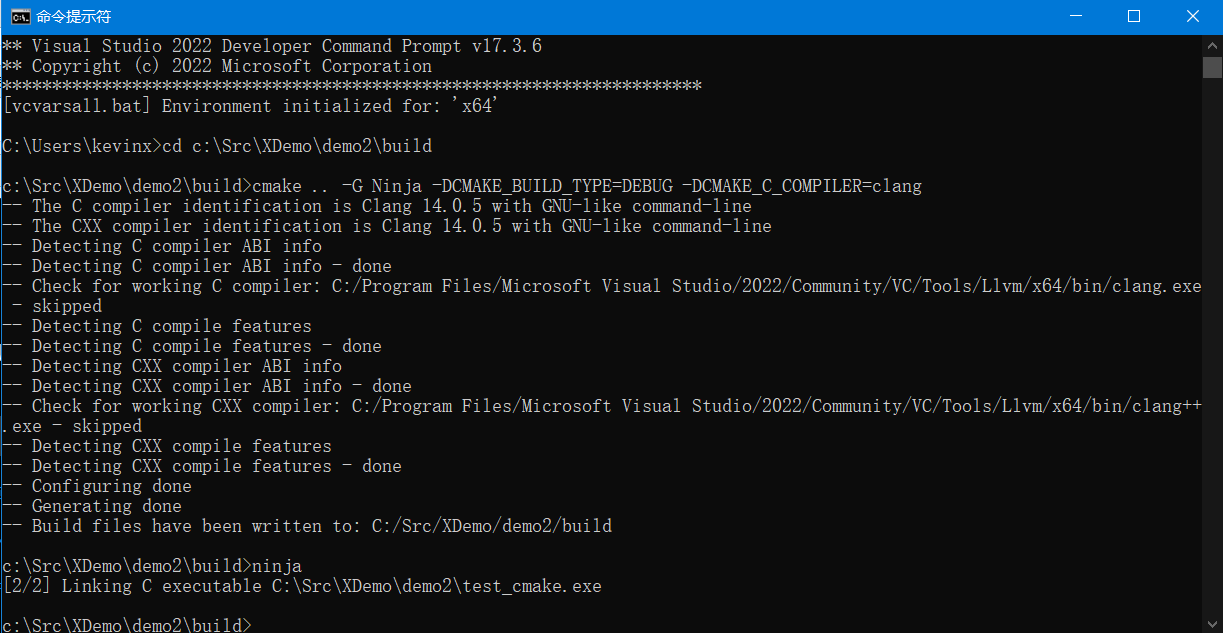
Task: Click the vcvarsall.bat environment initialized line
Action: [x=247, y=106]
